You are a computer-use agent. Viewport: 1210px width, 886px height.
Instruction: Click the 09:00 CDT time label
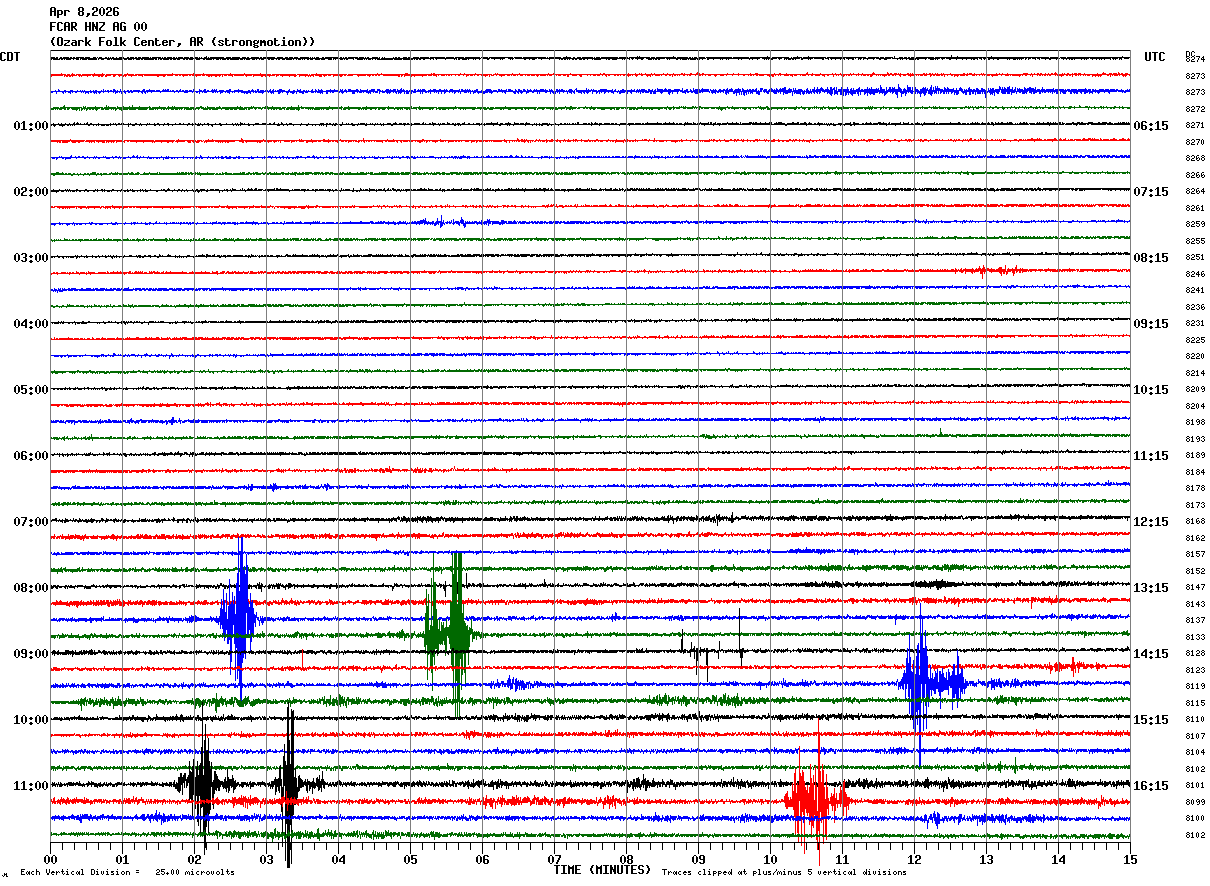(x=31, y=654)
